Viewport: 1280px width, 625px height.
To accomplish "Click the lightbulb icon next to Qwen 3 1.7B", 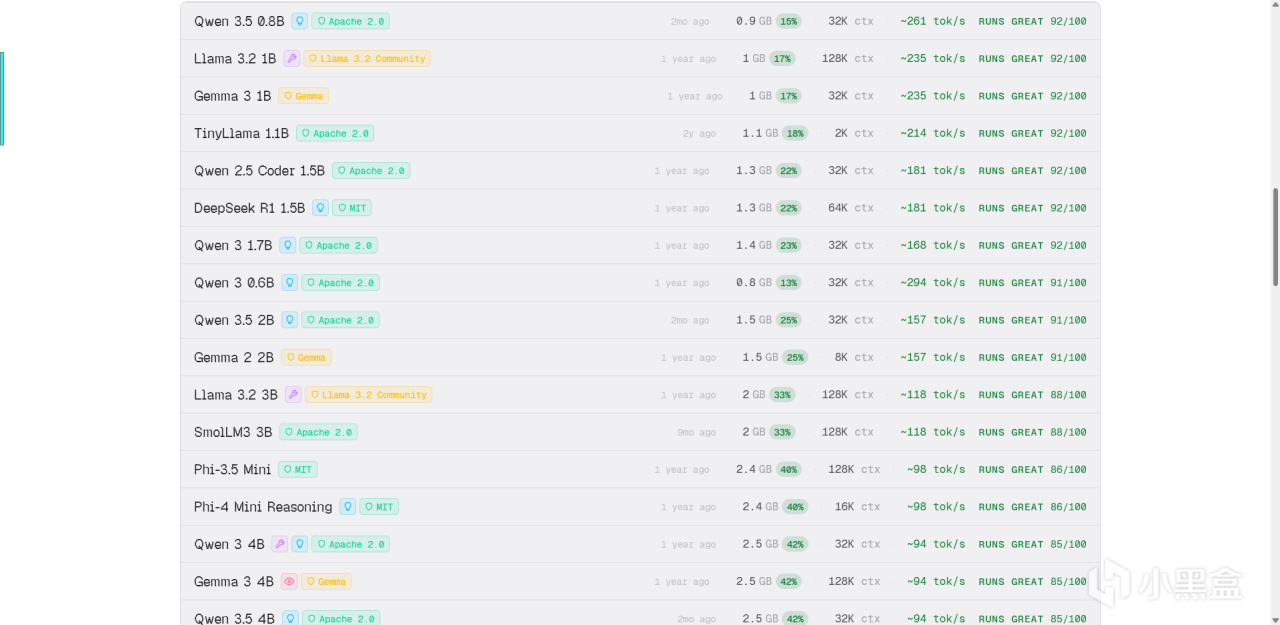I will coord(288,245).
